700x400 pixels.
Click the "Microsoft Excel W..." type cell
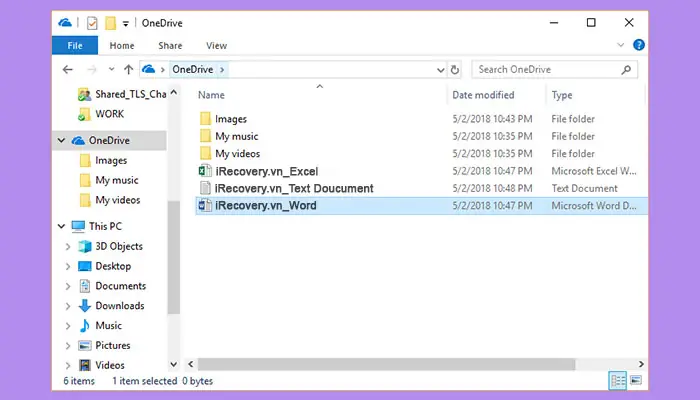tap(594, 171)
